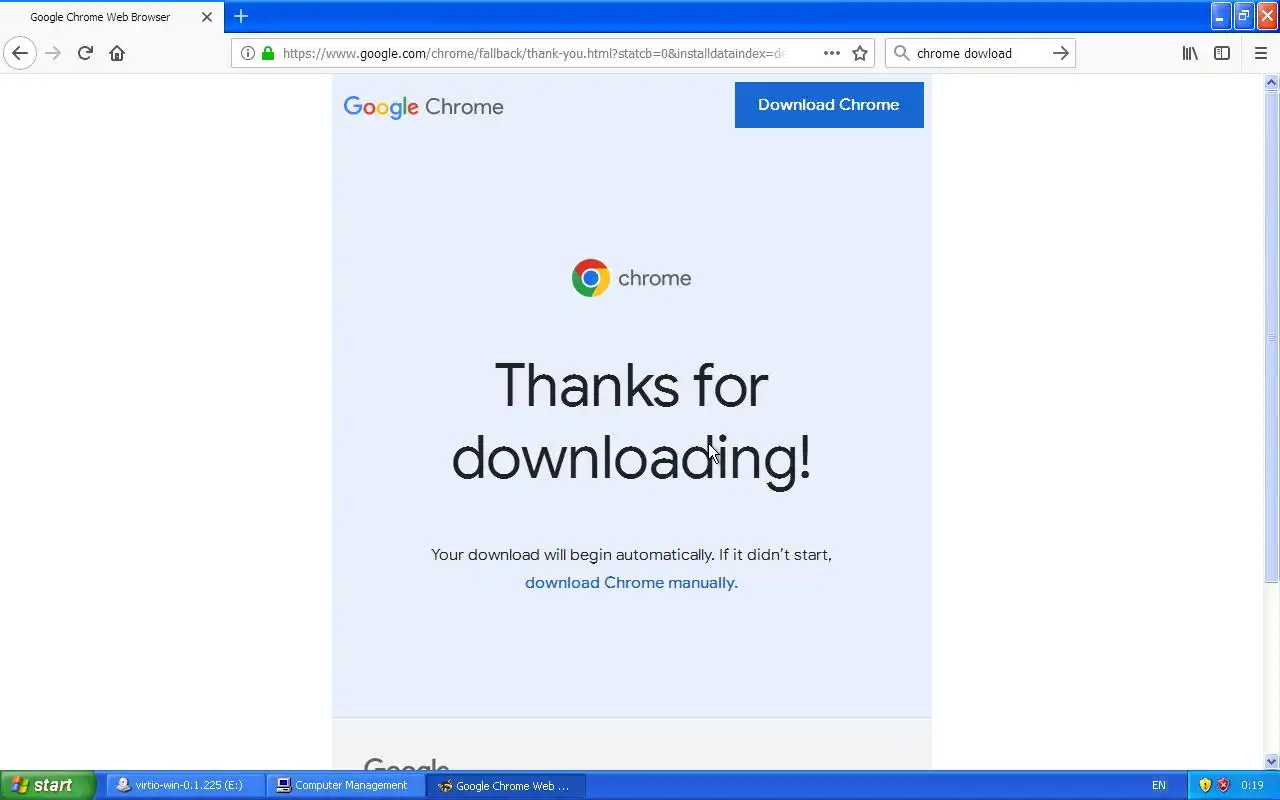
Task: Open page actions three-dot menu
Action: point(832,53)
